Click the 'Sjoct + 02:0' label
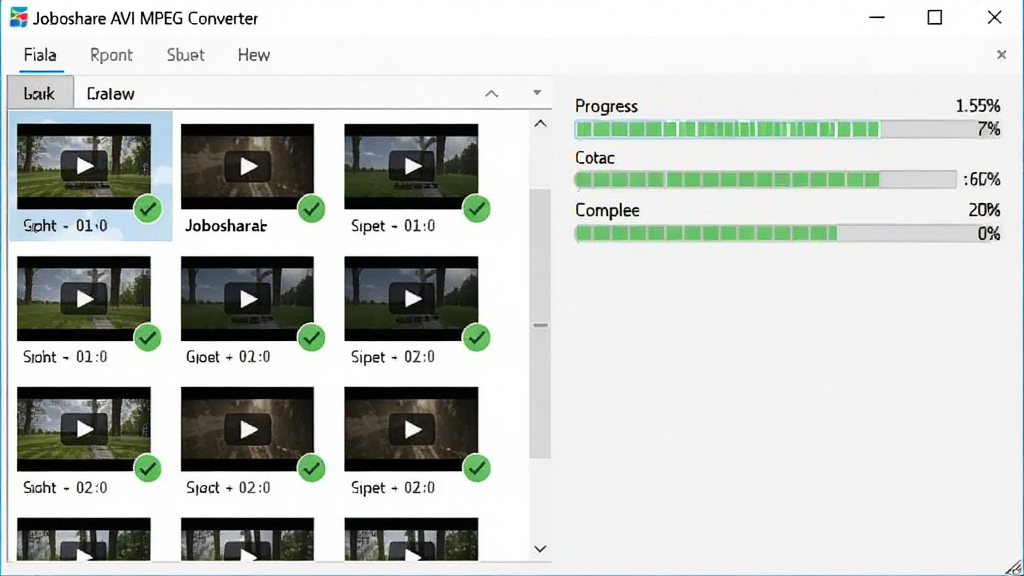Viewport: 1024px width, 576px height. pos(228,488)
